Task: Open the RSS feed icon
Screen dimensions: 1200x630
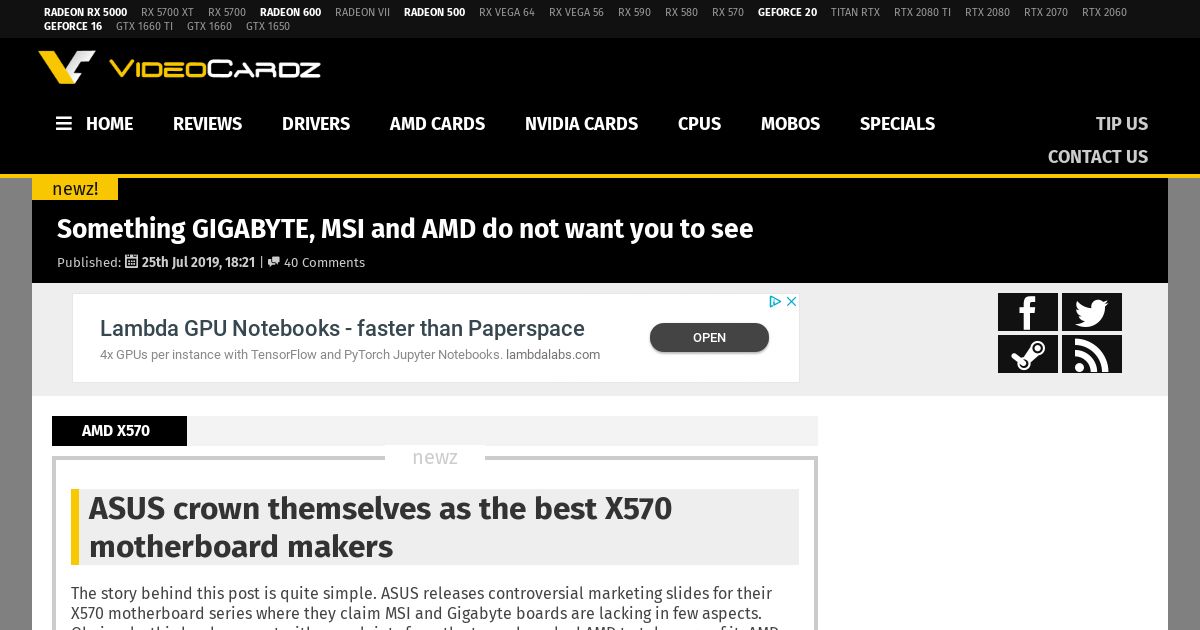Action: [1092, 354]
